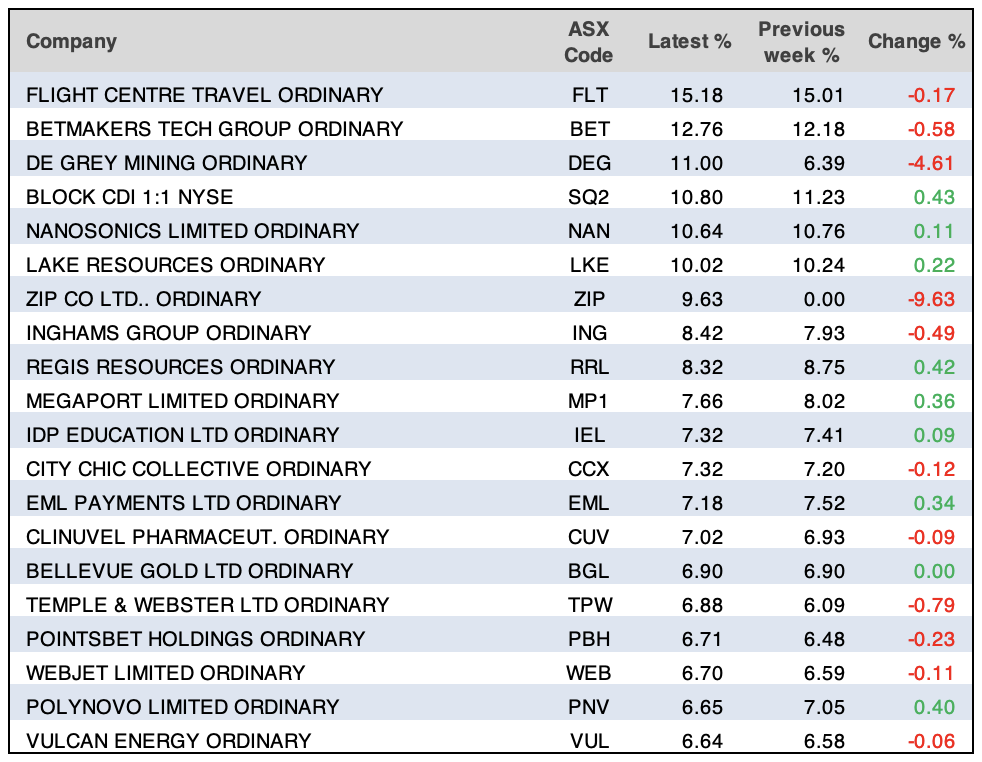
Task: Click the Flight Centre Travel Ordinary company name
Action: click(204, 95)
